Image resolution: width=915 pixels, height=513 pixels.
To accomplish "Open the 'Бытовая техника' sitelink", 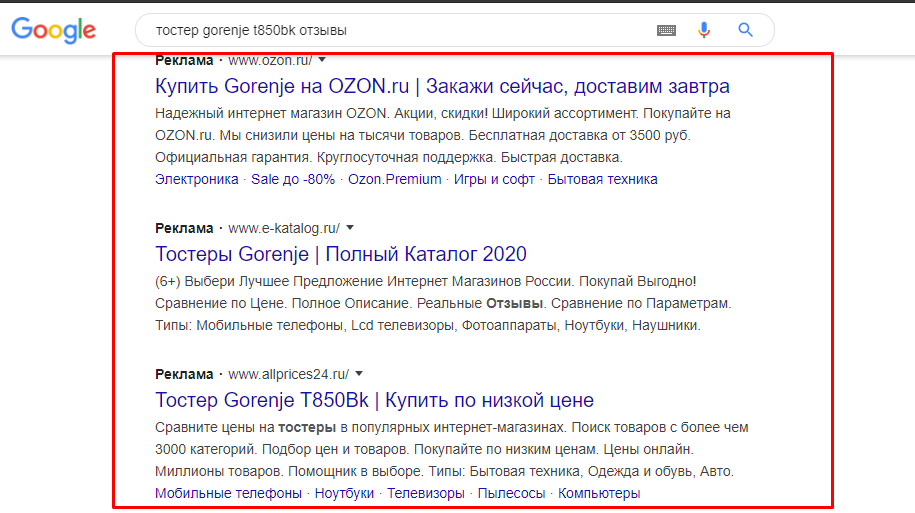I will click(602, 179).
